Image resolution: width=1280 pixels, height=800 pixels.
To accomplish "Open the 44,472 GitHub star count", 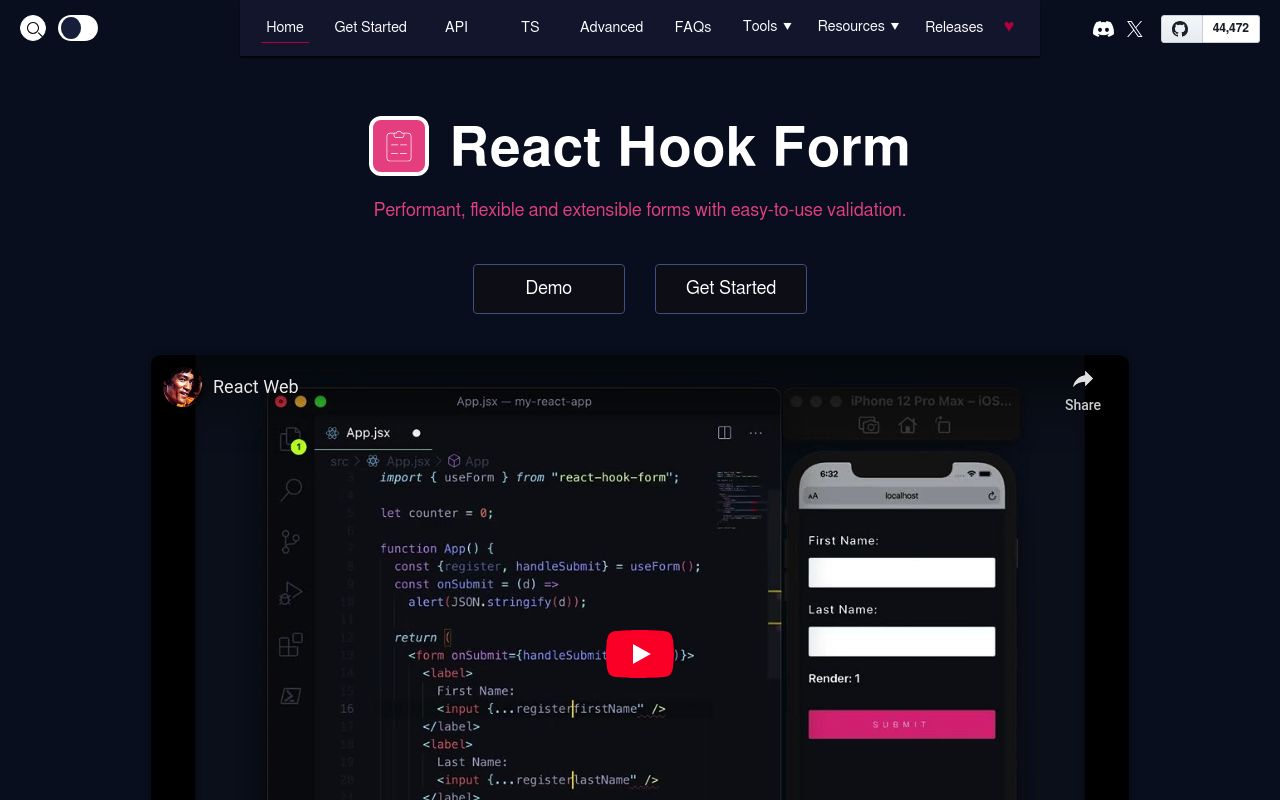I will coord(1230,29).
